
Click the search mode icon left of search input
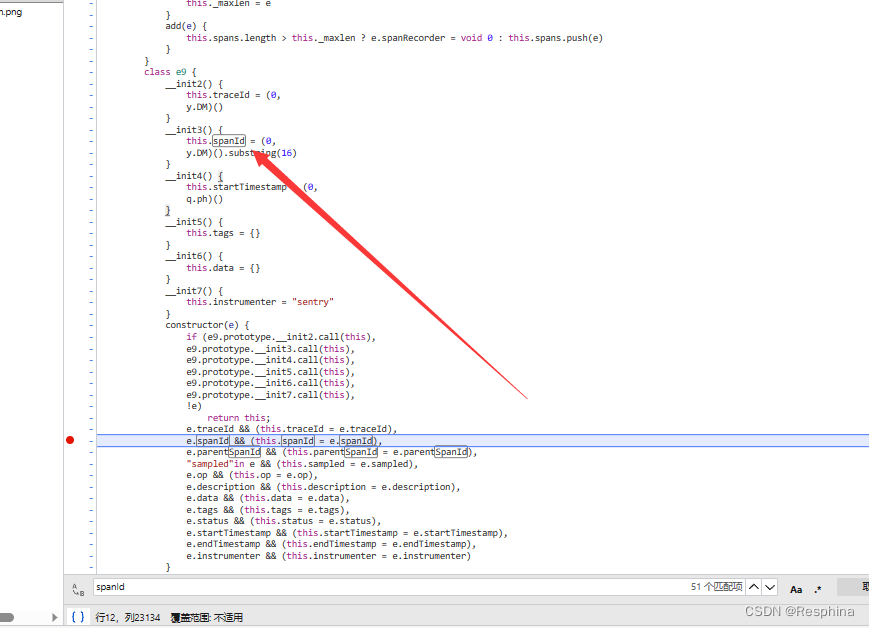pos(77,588)
